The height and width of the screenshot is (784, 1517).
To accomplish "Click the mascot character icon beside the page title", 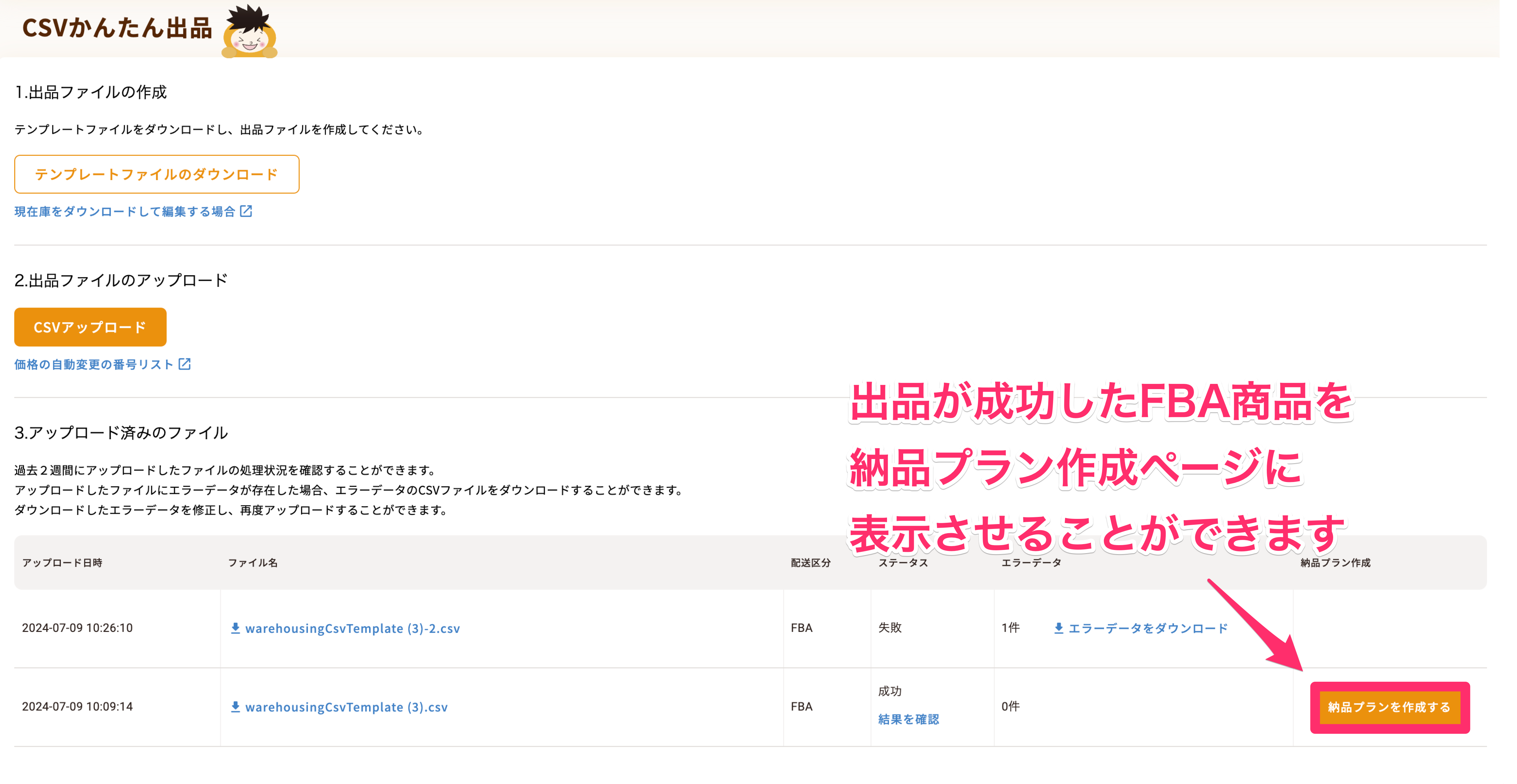I will (x=250, y=32).
